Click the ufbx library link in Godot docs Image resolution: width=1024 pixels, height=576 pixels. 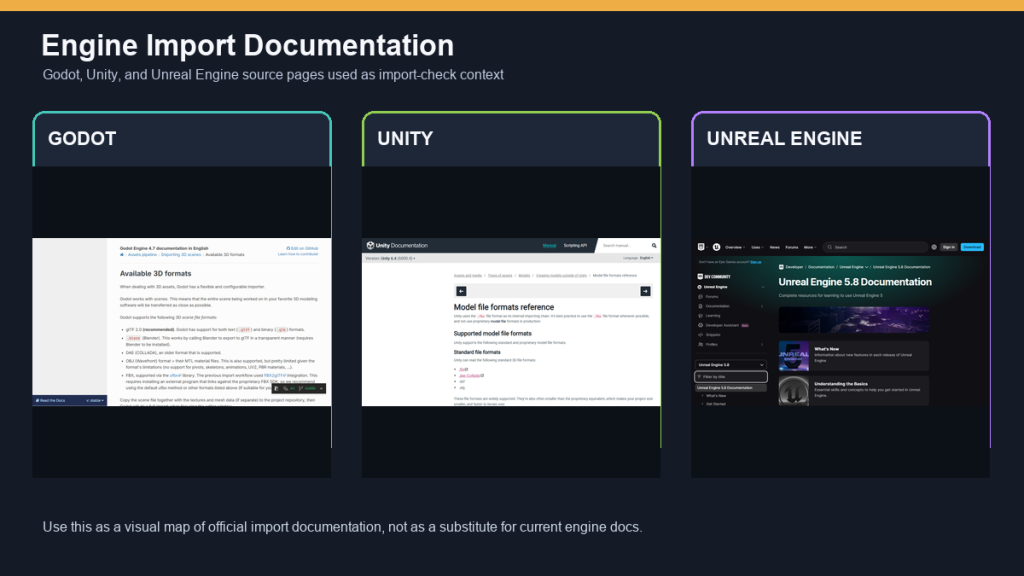[175, 376]
